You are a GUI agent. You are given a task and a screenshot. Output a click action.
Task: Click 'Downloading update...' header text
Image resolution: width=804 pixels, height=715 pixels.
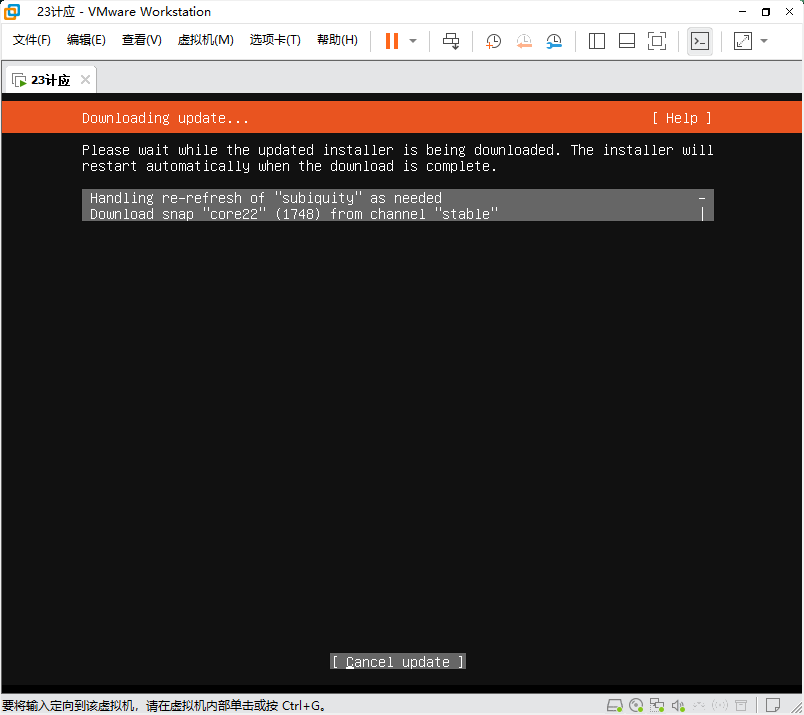click(x=165, y=118)
